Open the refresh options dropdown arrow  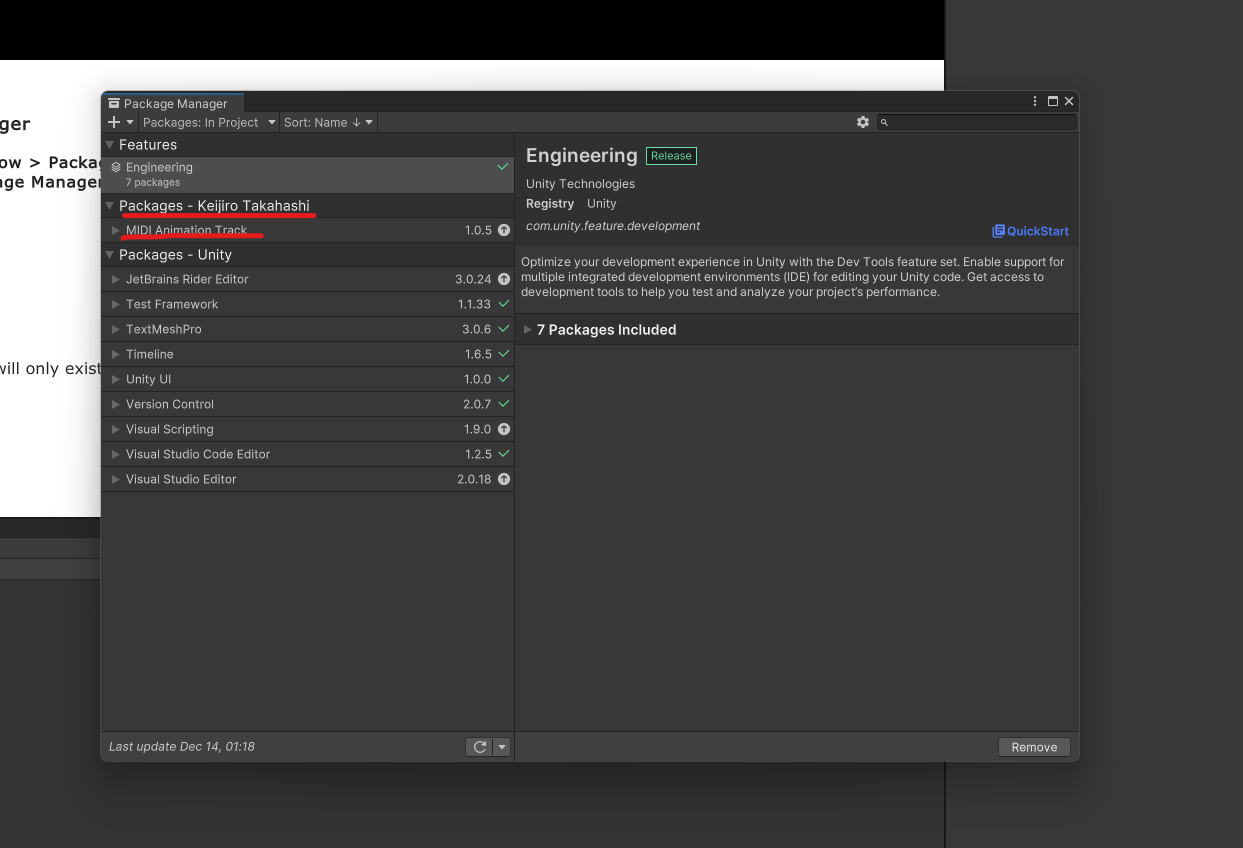point(502,747)
